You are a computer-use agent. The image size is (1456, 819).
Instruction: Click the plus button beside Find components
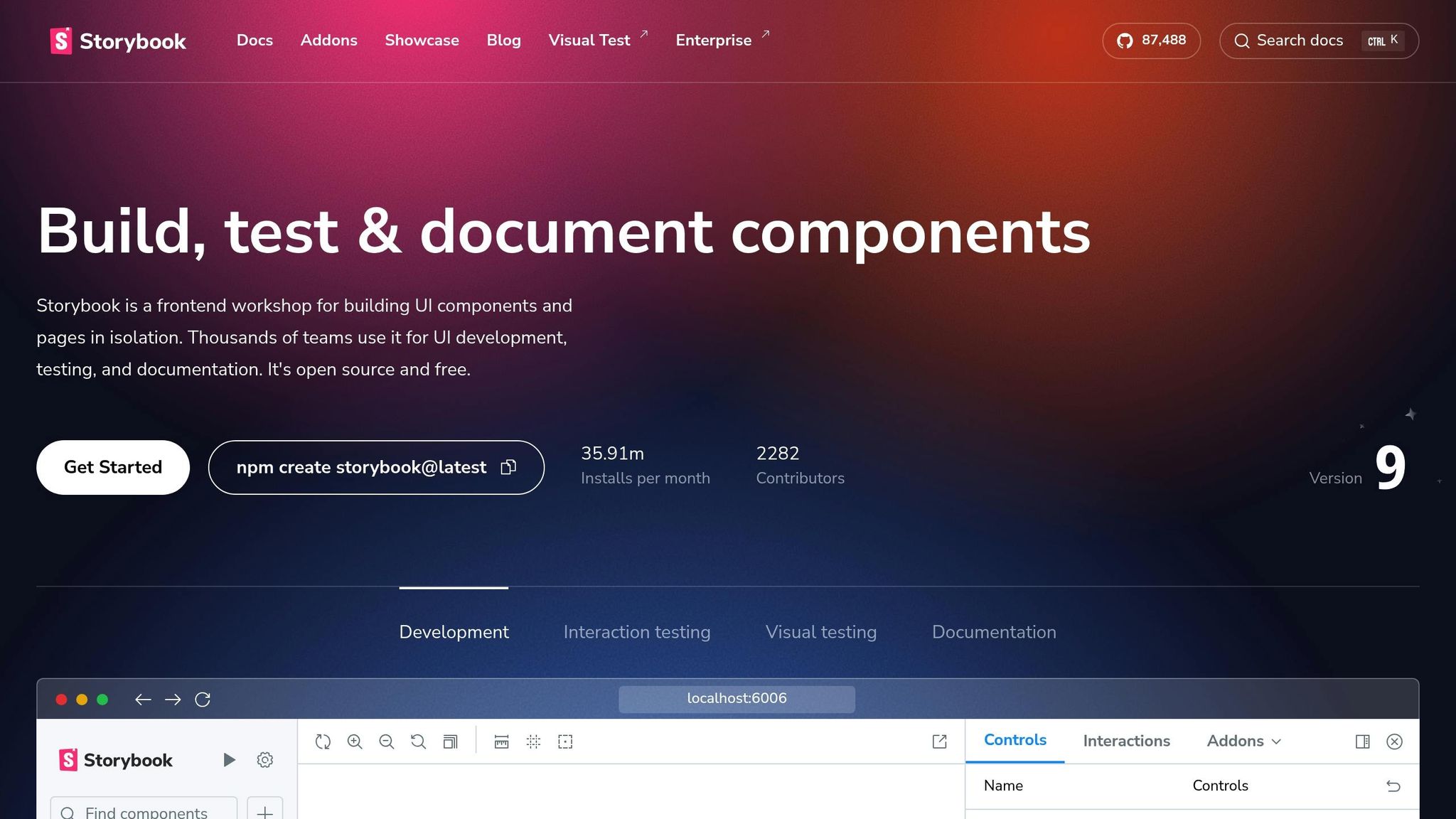(x=265, y=809)
